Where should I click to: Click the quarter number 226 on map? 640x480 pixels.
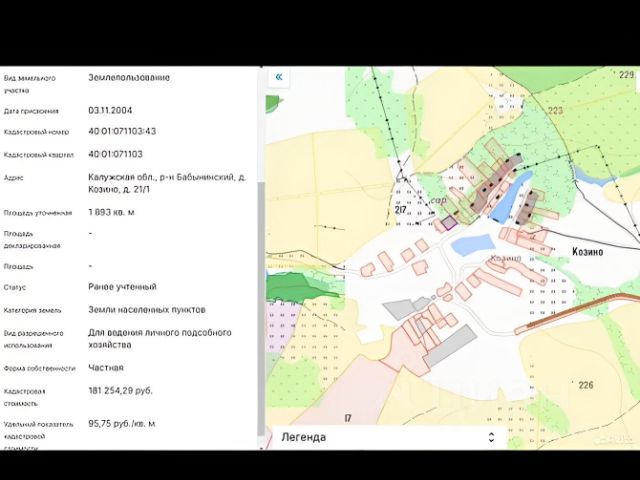point(586,384)
